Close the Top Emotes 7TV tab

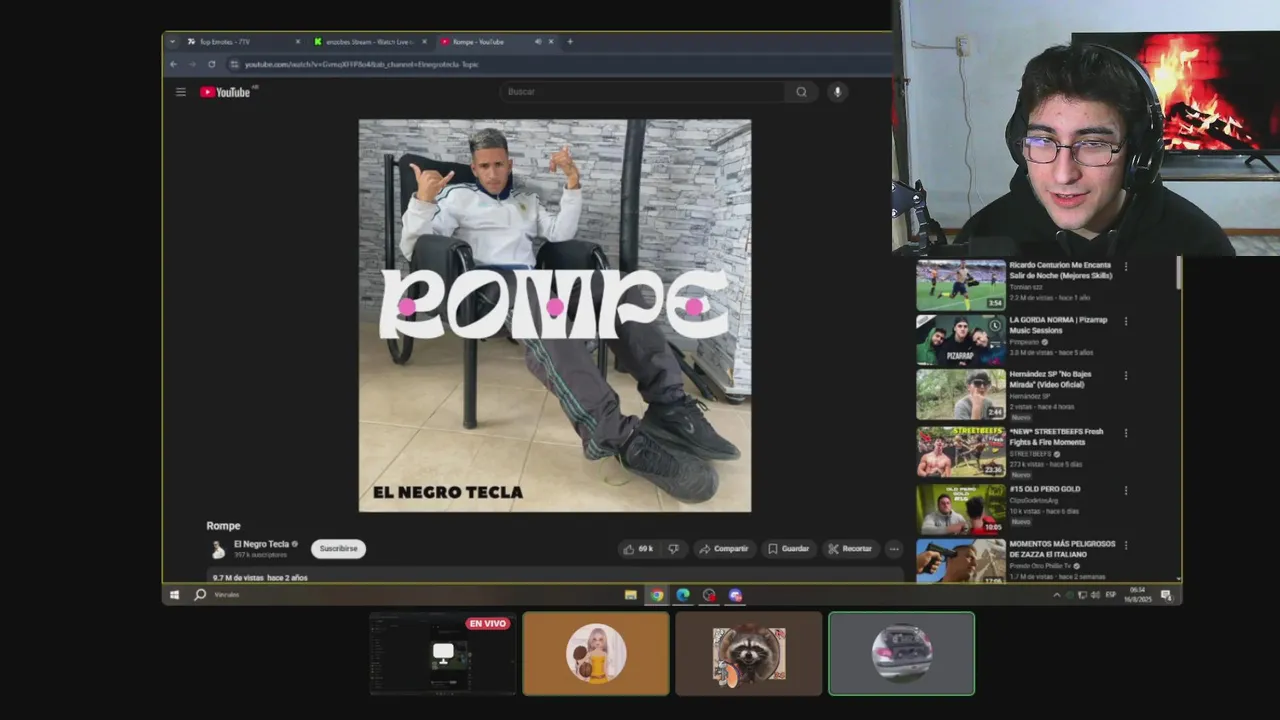point(297,42)
